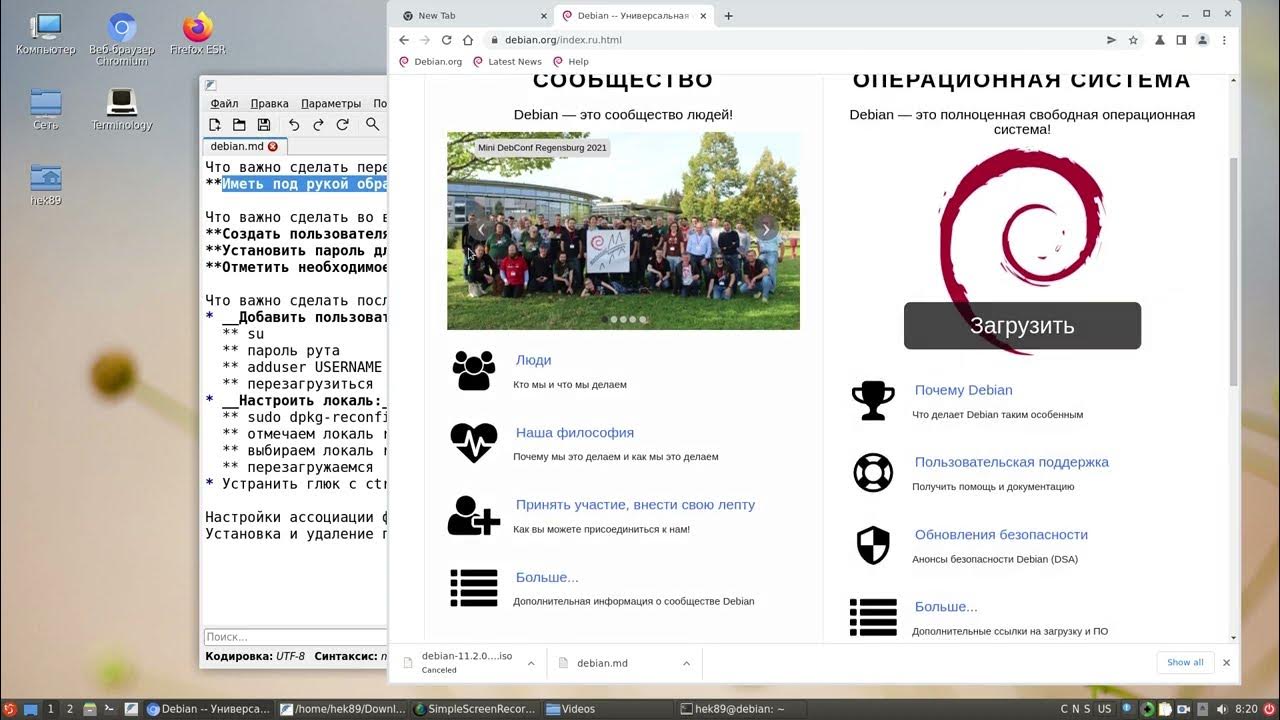Open the Terminology desktop icon

pos(122,110)
